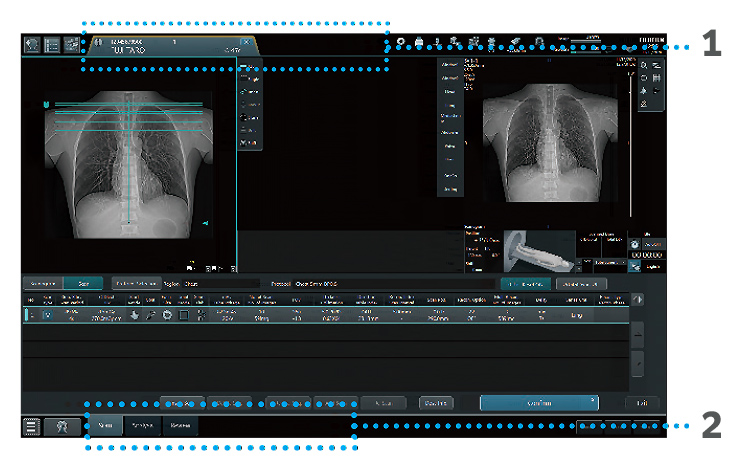Open the list view icon in top bar
750x476 pixels.
[52, 45]
